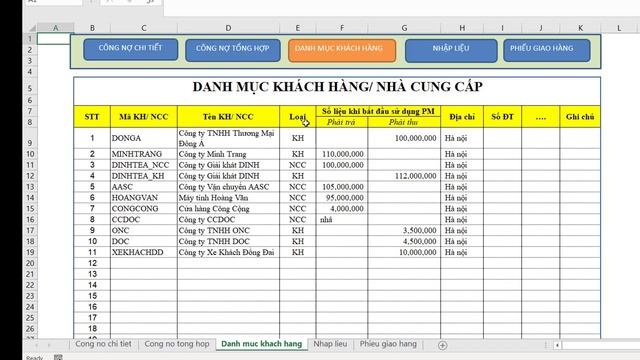Select row 16 header
The width and height of the screenshot is (640, 360).
pyautogui.click(x=30, y=219)
